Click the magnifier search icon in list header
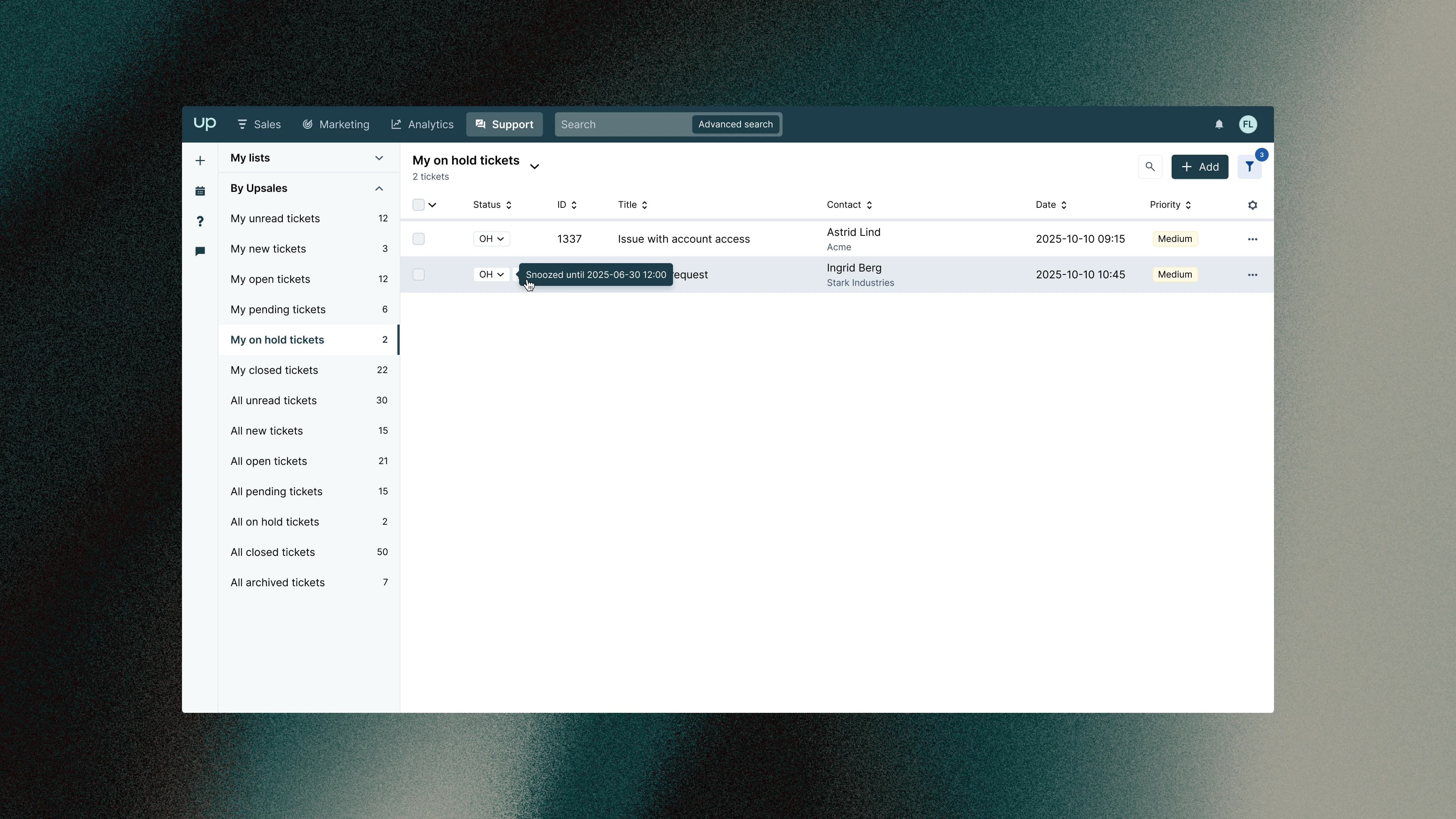 (1150, 167)
